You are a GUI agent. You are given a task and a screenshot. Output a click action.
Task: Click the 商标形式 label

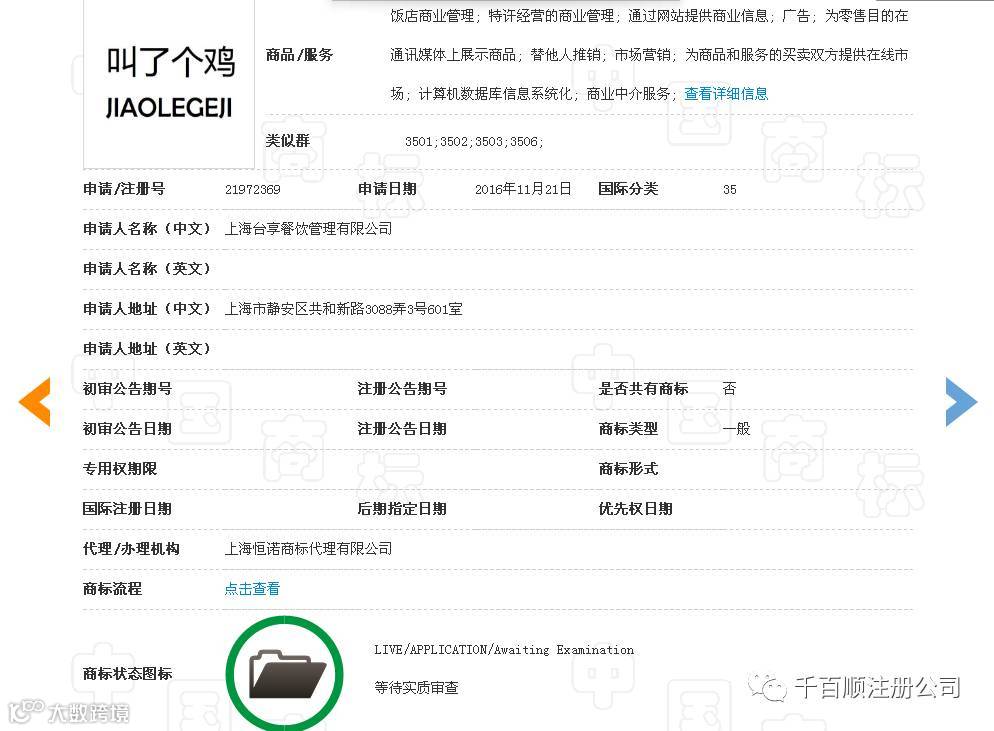click(x=628, y=469)
